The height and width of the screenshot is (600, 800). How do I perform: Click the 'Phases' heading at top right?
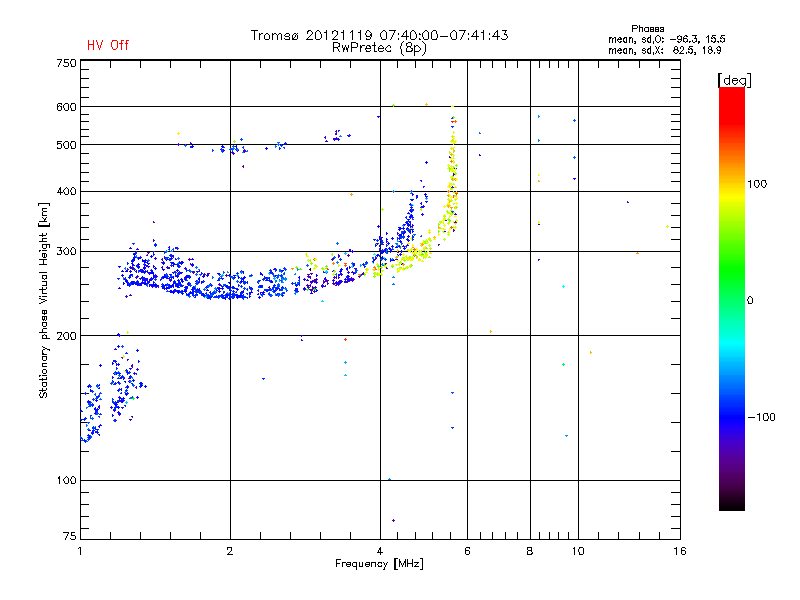pyautogui.click(x=647, y=29)
